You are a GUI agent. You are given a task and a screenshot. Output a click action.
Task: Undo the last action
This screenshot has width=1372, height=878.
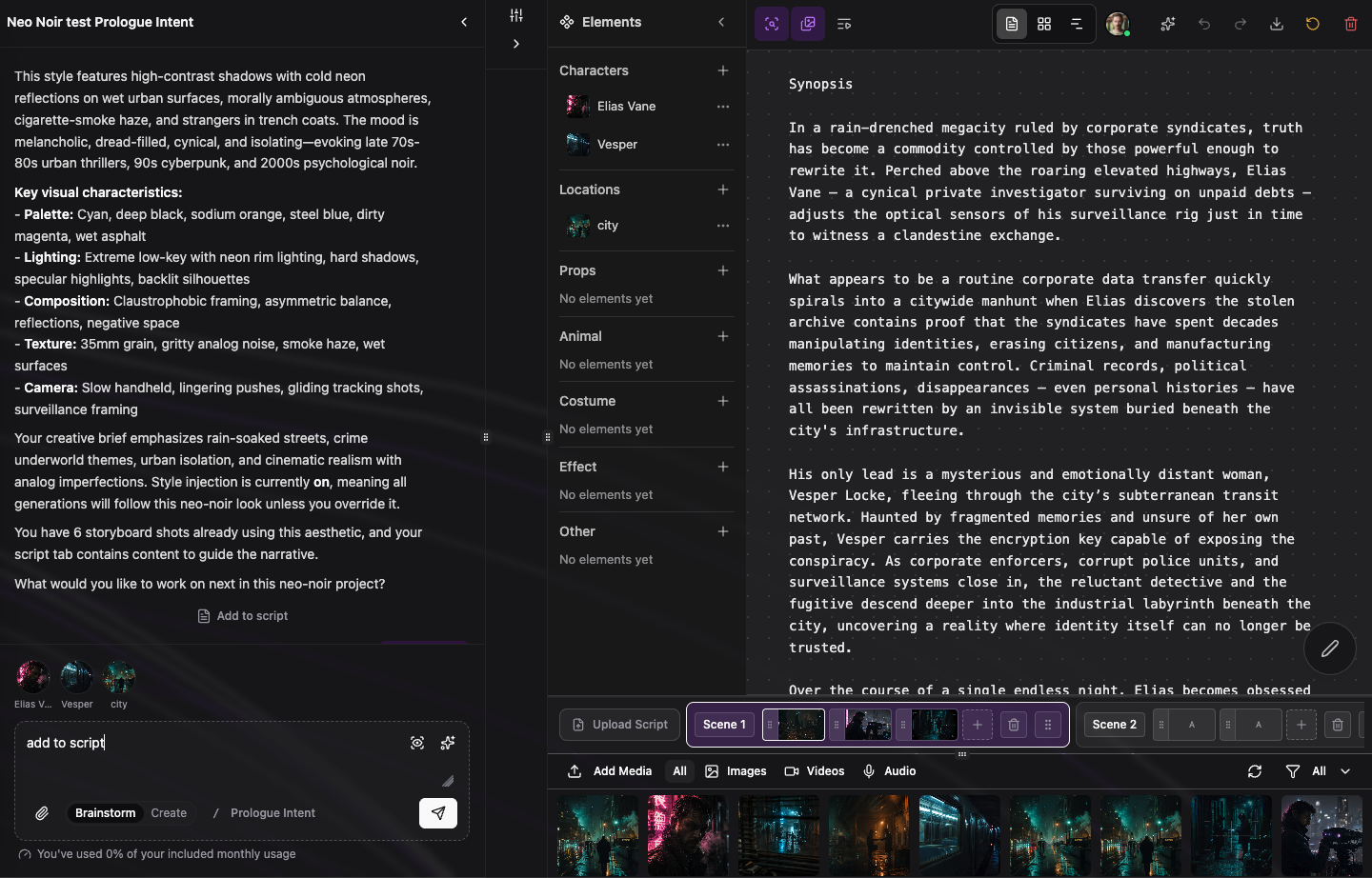1204,24
